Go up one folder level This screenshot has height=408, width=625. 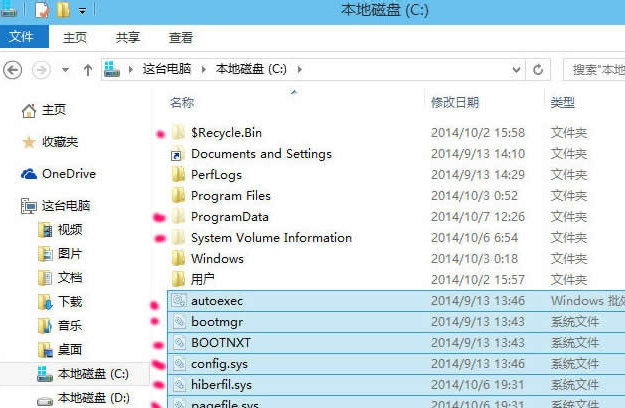pos(88,70)
